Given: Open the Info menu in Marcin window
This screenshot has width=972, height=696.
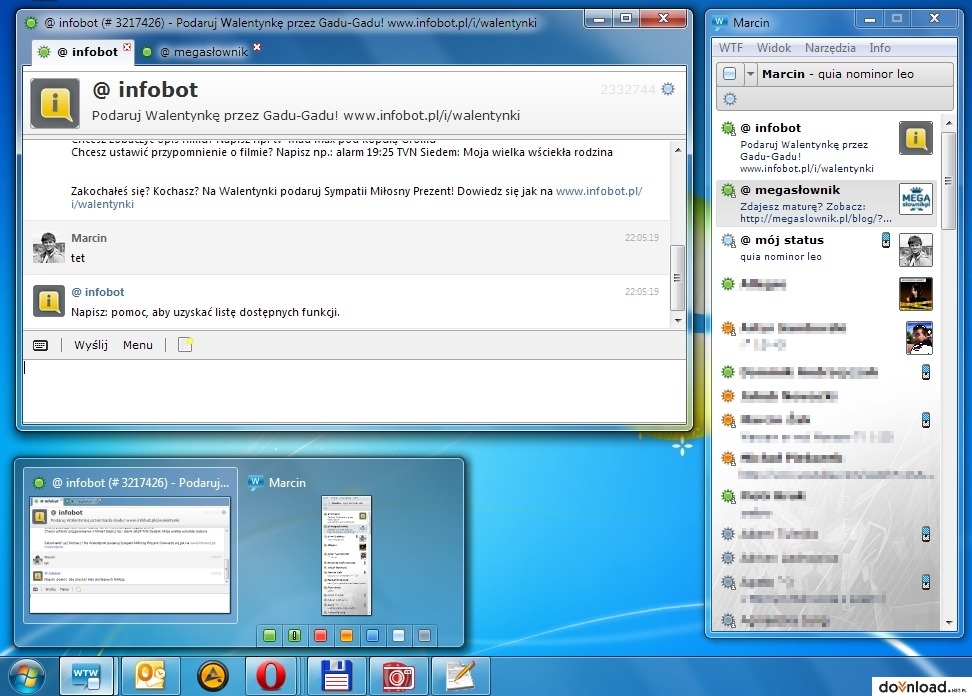Looking at the screenshot, I should [880, 48].
